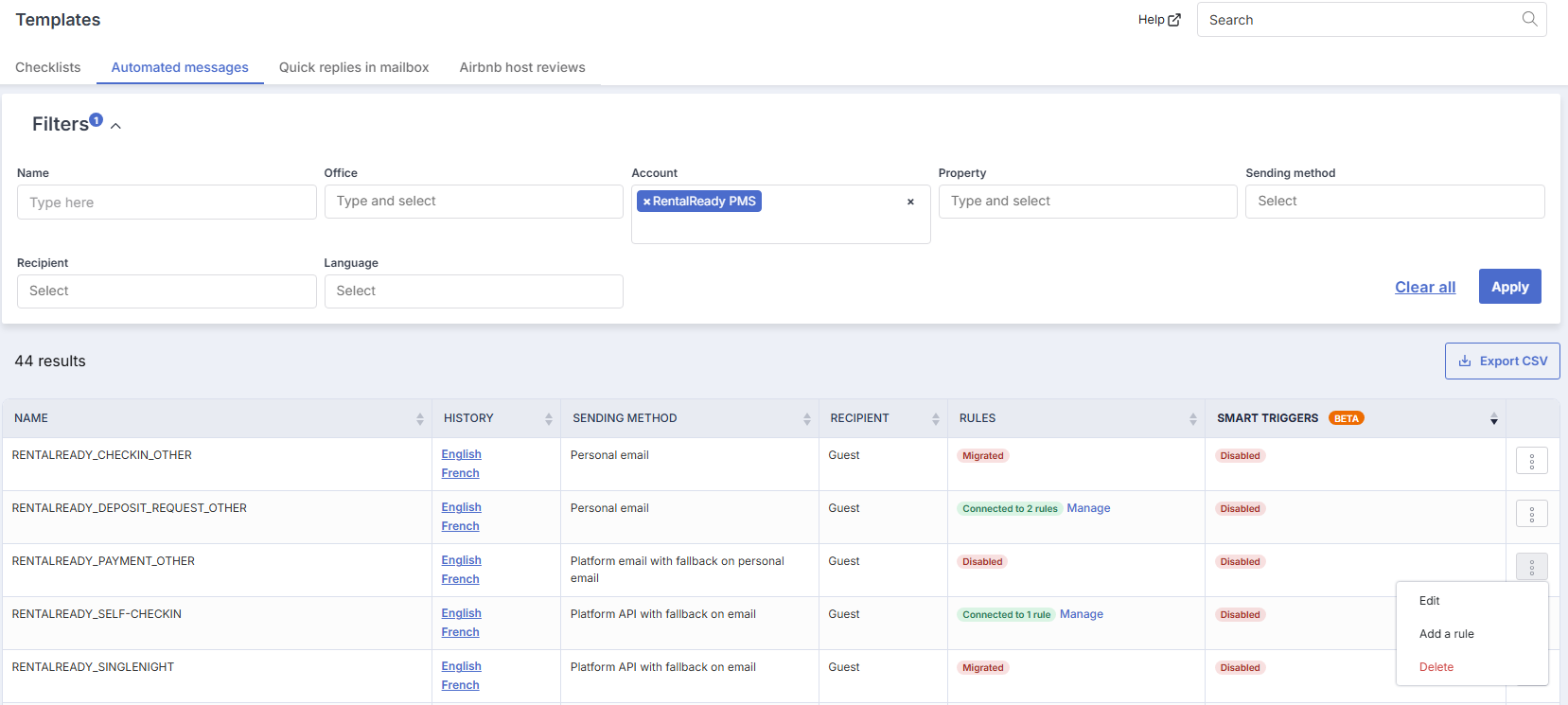This screenshot has width=1568, height=705.
Task: Click Connected to 2 rules badge
Action: 1010,509
